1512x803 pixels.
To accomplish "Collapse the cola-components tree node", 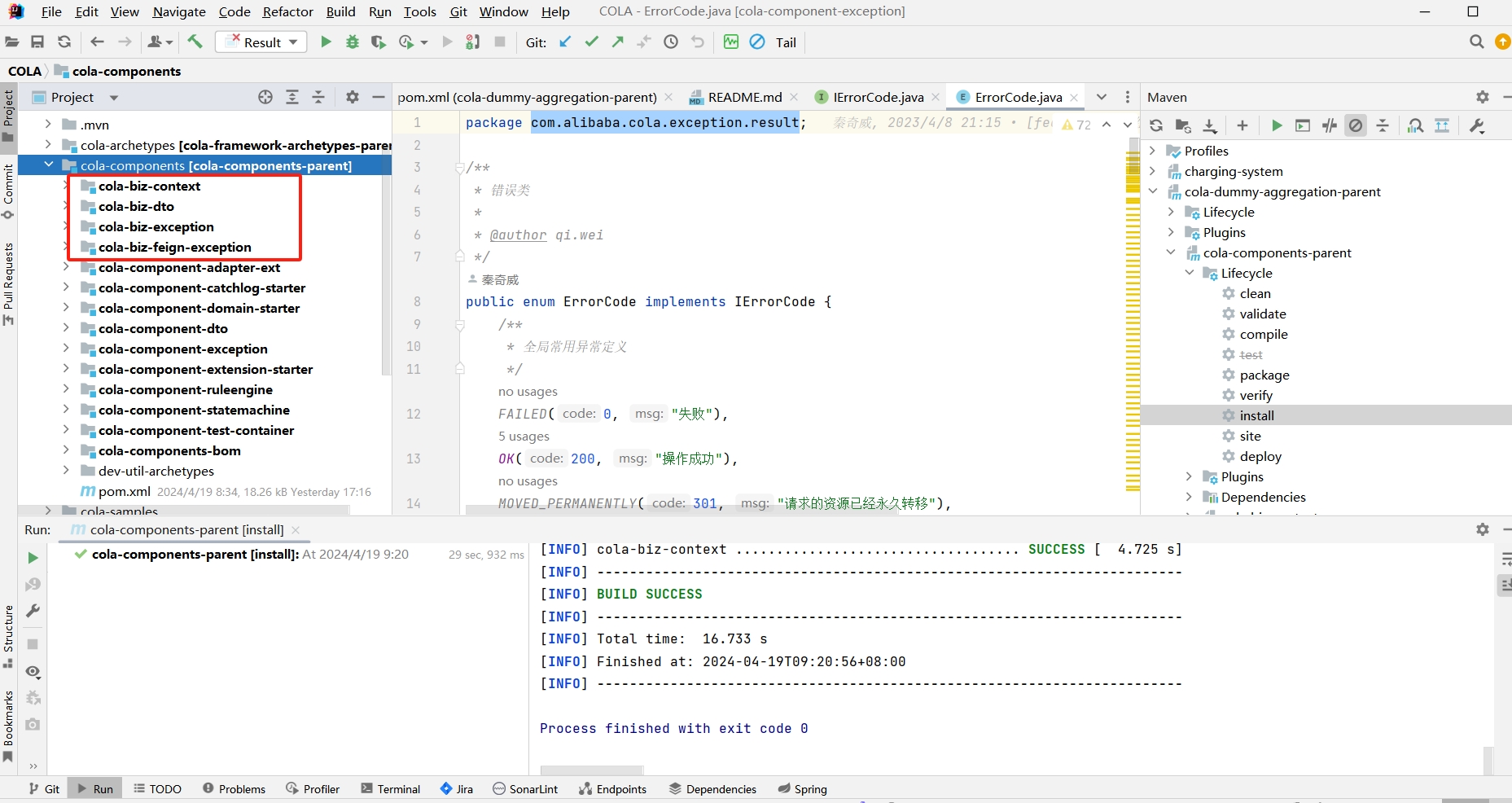I will point(49,165).
